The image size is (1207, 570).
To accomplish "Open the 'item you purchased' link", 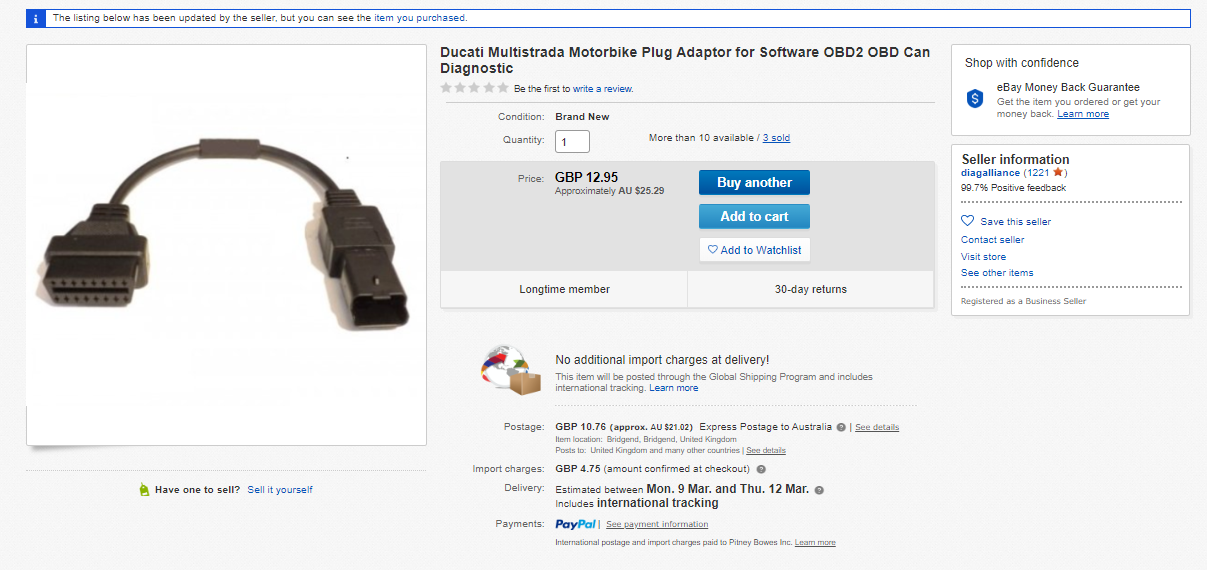I will (420, 18).
